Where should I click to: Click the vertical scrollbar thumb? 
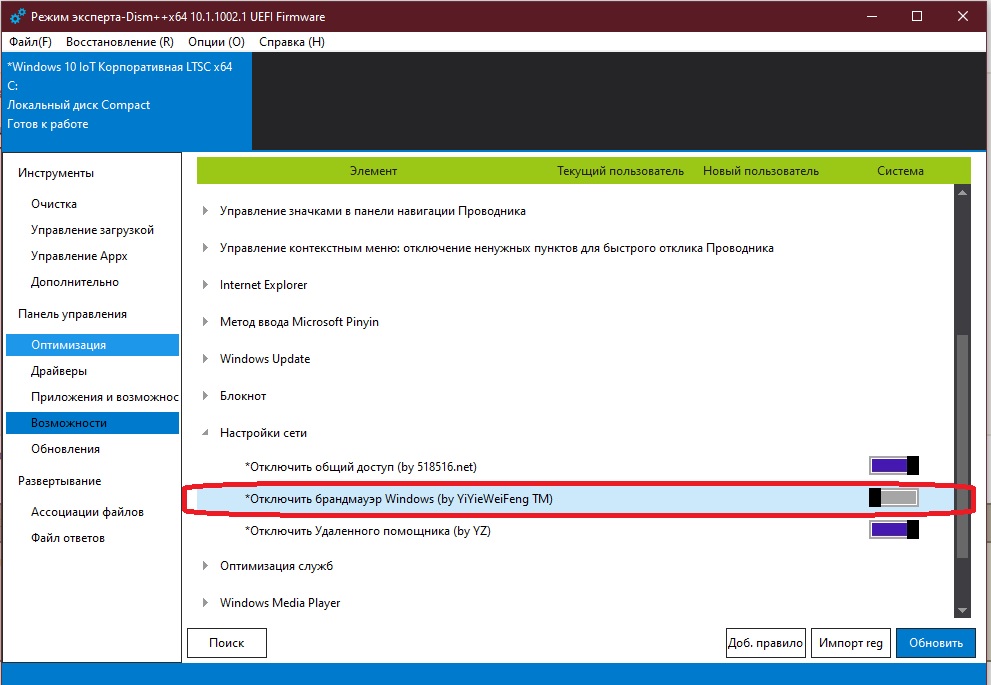pos(963,446)
